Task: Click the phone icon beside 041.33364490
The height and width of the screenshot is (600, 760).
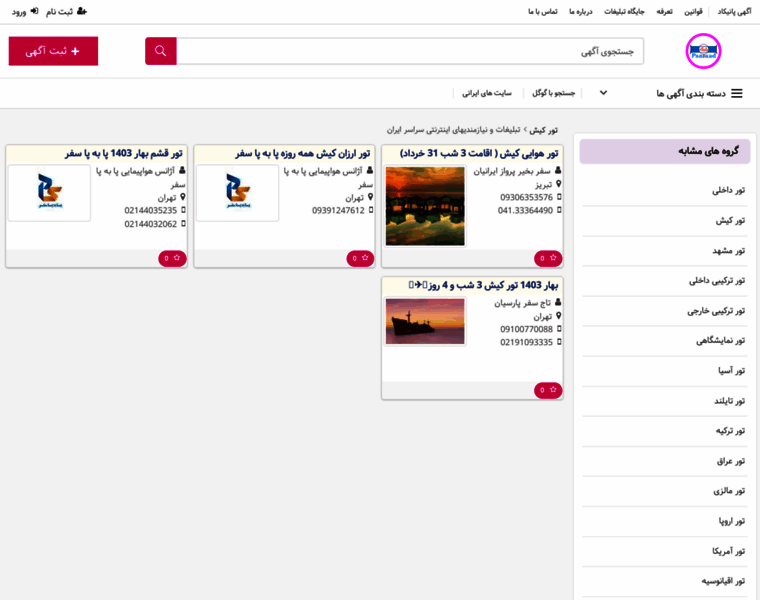Action: (x=559, y=210)
